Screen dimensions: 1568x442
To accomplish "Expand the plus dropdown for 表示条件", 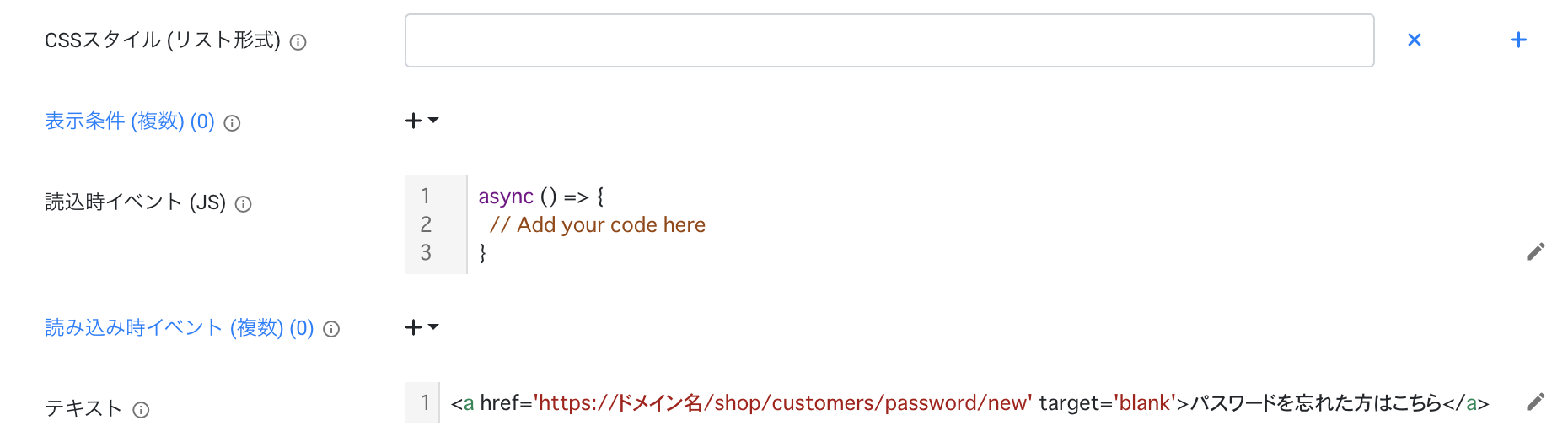I will coord(422,121).
